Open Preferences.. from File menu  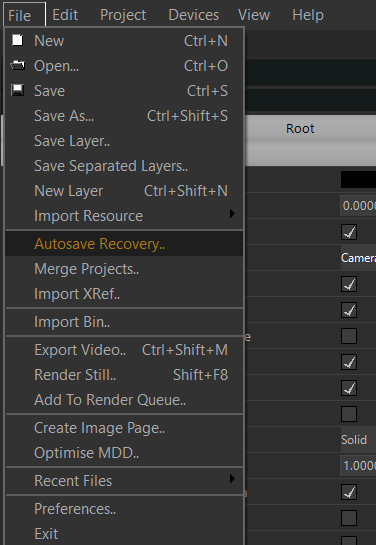pos(124,509)
